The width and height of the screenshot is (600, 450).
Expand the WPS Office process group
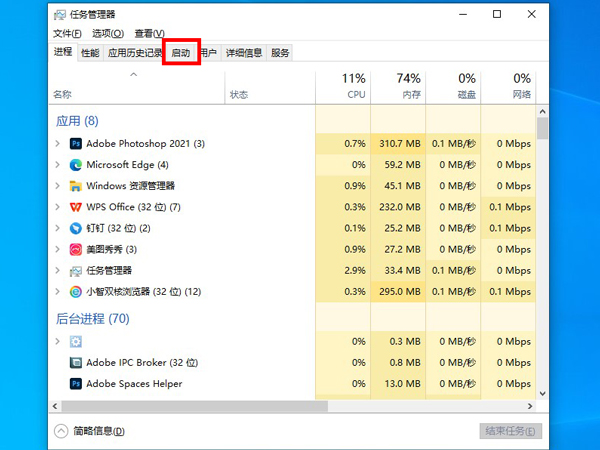(58, 207)
